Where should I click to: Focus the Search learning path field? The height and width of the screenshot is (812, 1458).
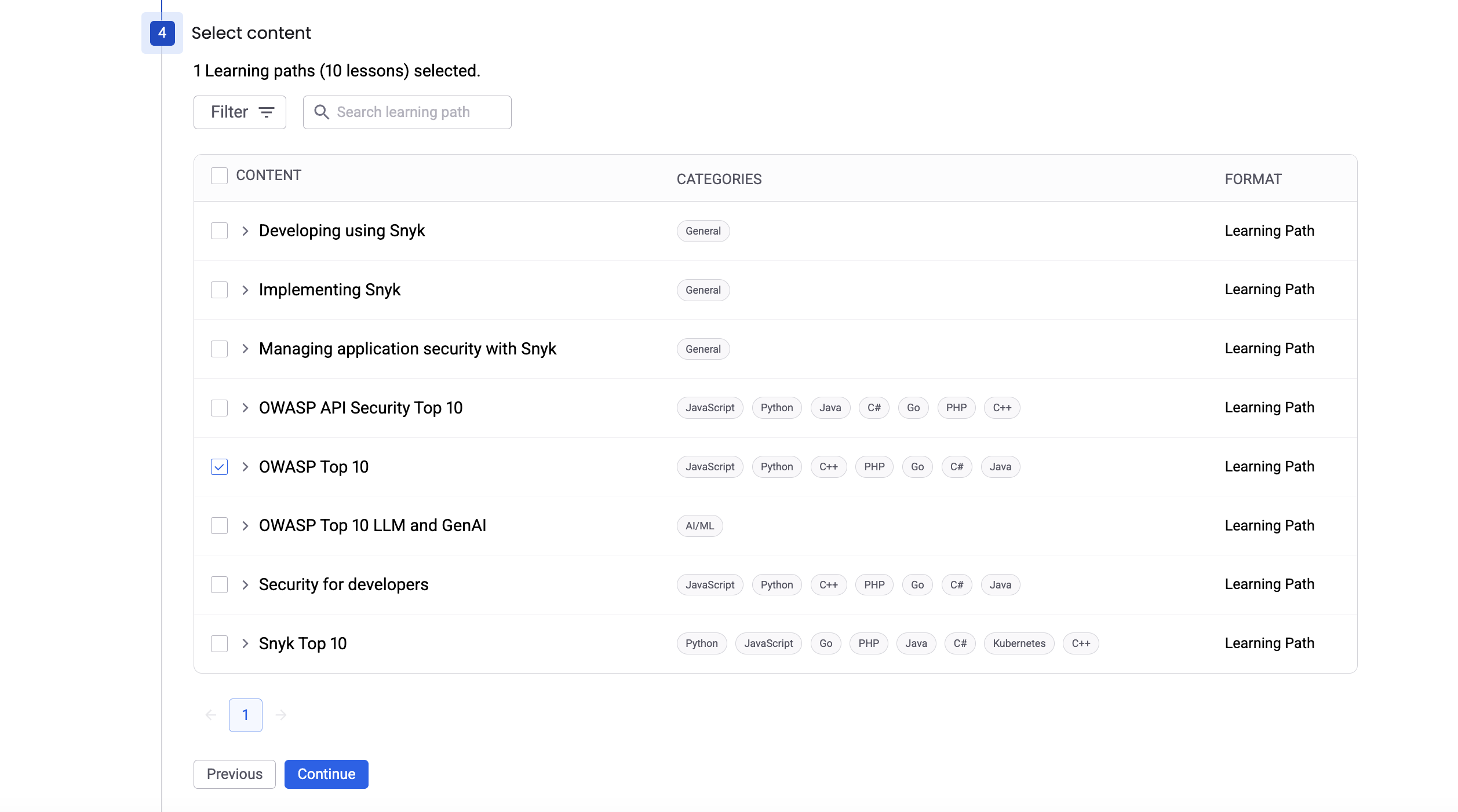(417, 112)
